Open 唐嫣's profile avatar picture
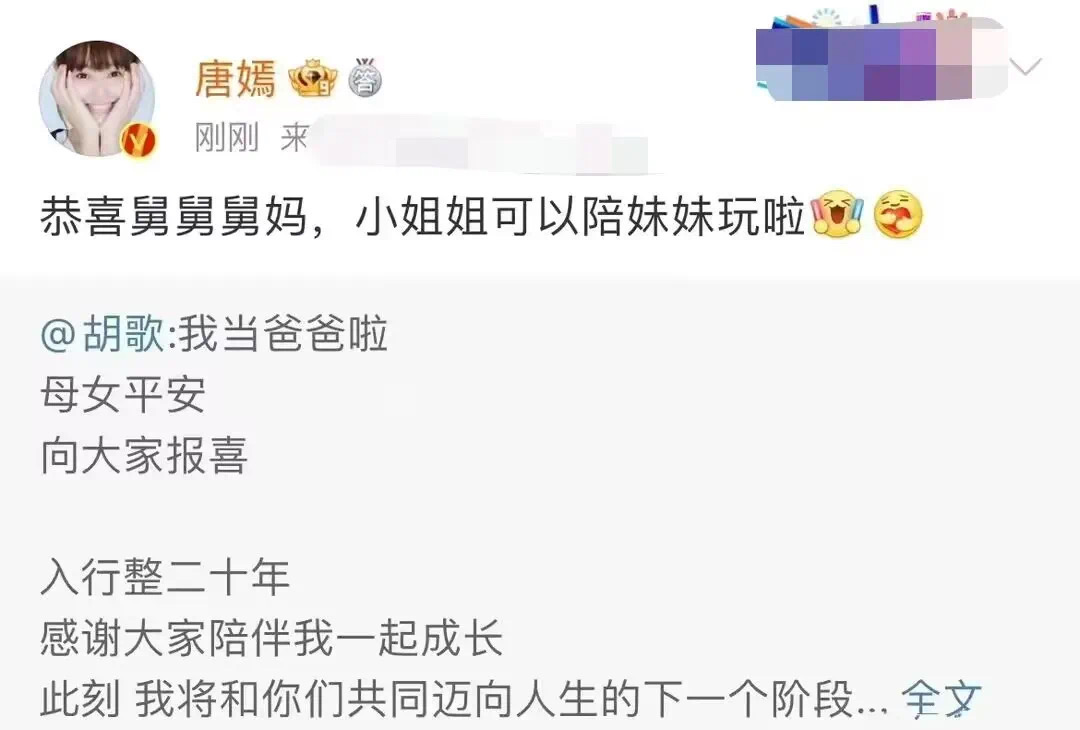The height and width of the screenshot is (730, 1080). click(96, 99)
